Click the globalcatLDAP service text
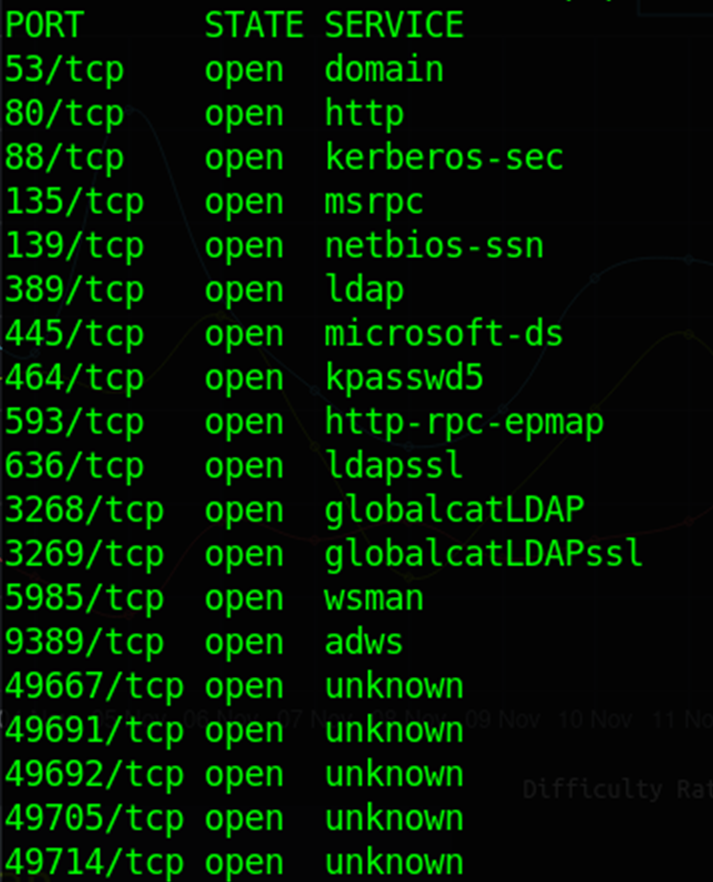713x882 pixels. (454, 511)
